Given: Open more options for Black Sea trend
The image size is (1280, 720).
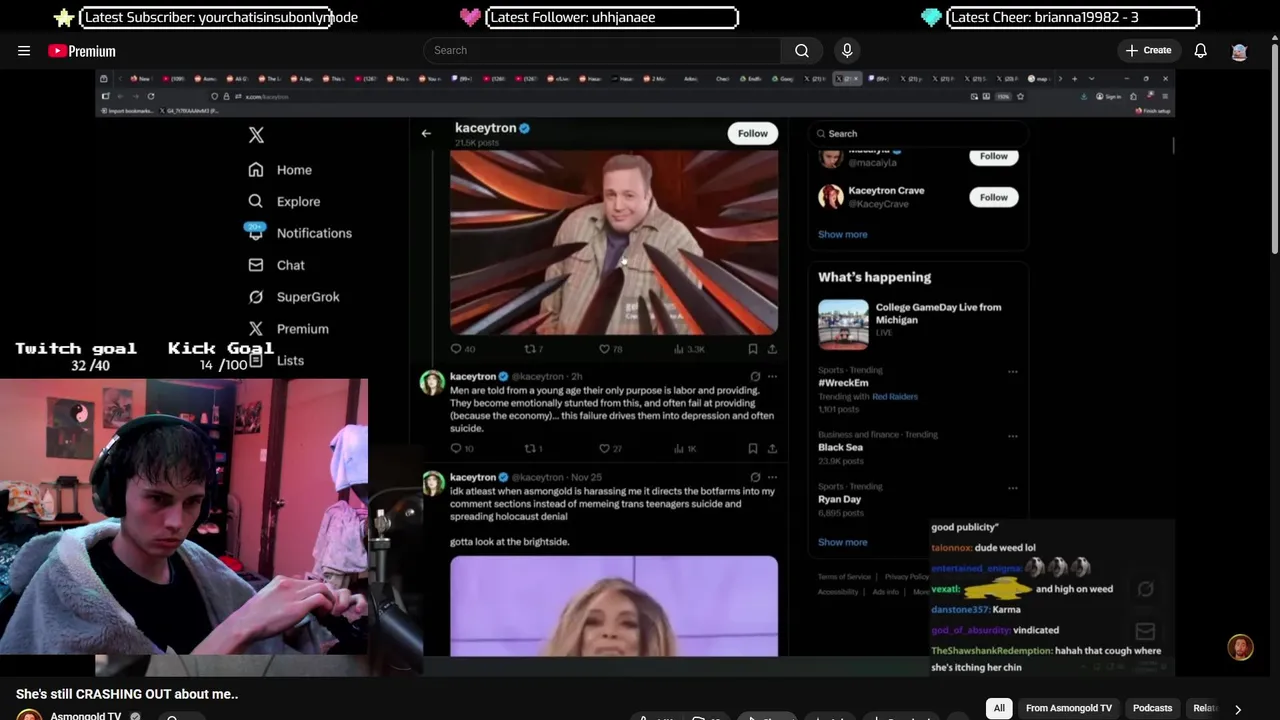Looking at the screenshot, I should (x=1013, y=436).
